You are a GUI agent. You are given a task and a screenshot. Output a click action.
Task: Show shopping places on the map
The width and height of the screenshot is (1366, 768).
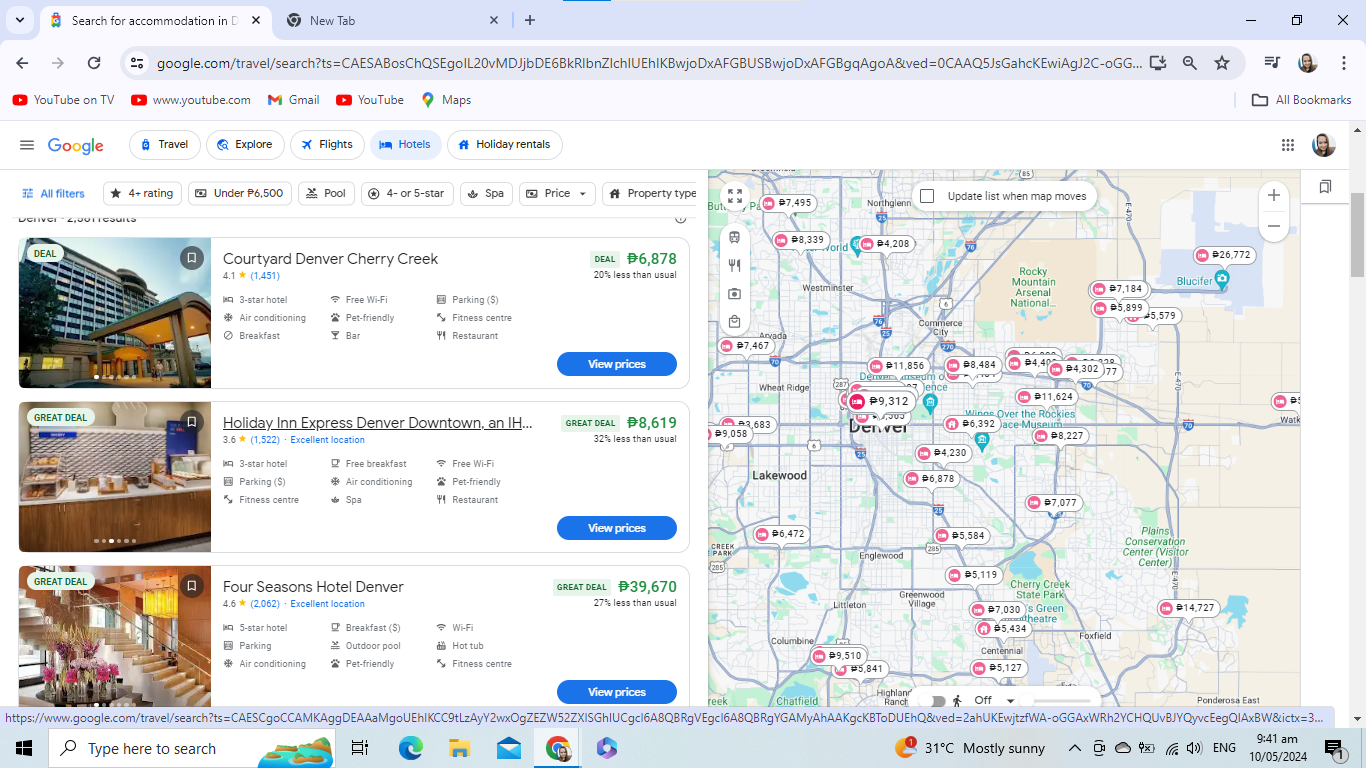coord(735,322)
